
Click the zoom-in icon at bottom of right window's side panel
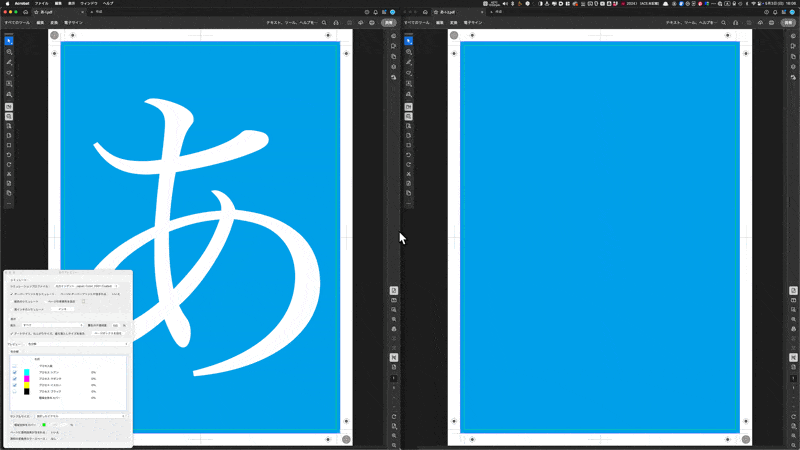click(x=793, y=436)
